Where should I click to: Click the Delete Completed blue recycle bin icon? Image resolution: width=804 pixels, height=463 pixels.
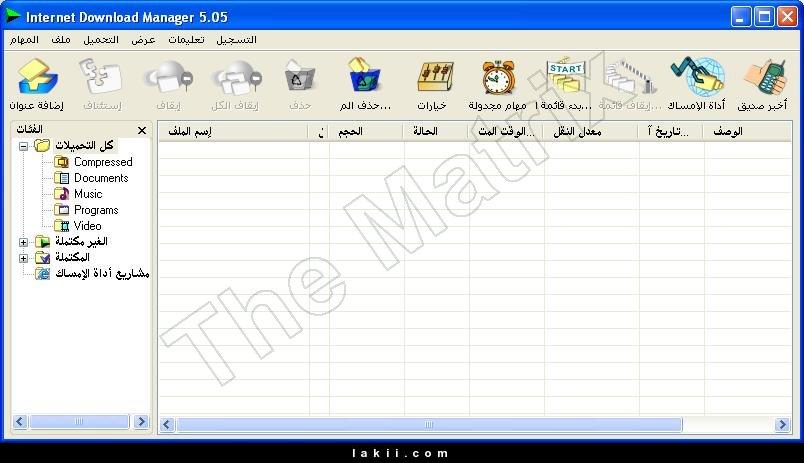tap(364, 76)
